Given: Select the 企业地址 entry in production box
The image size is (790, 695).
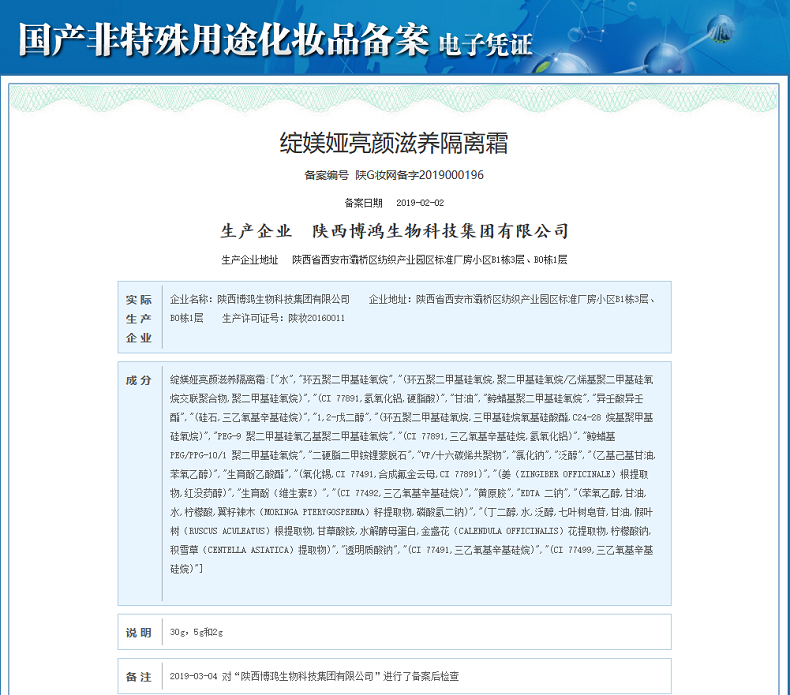Looking at the screenshot, I should [x=412, y=308].
